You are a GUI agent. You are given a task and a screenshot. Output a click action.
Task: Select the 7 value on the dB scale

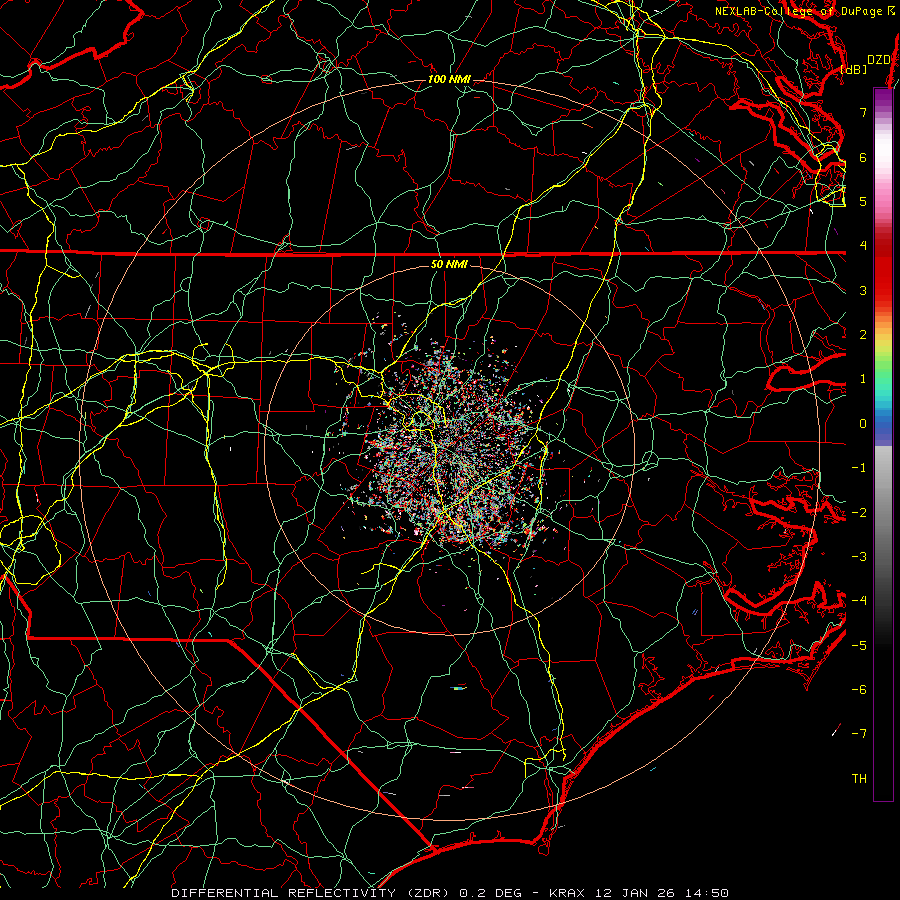click(x=863, y=112)
